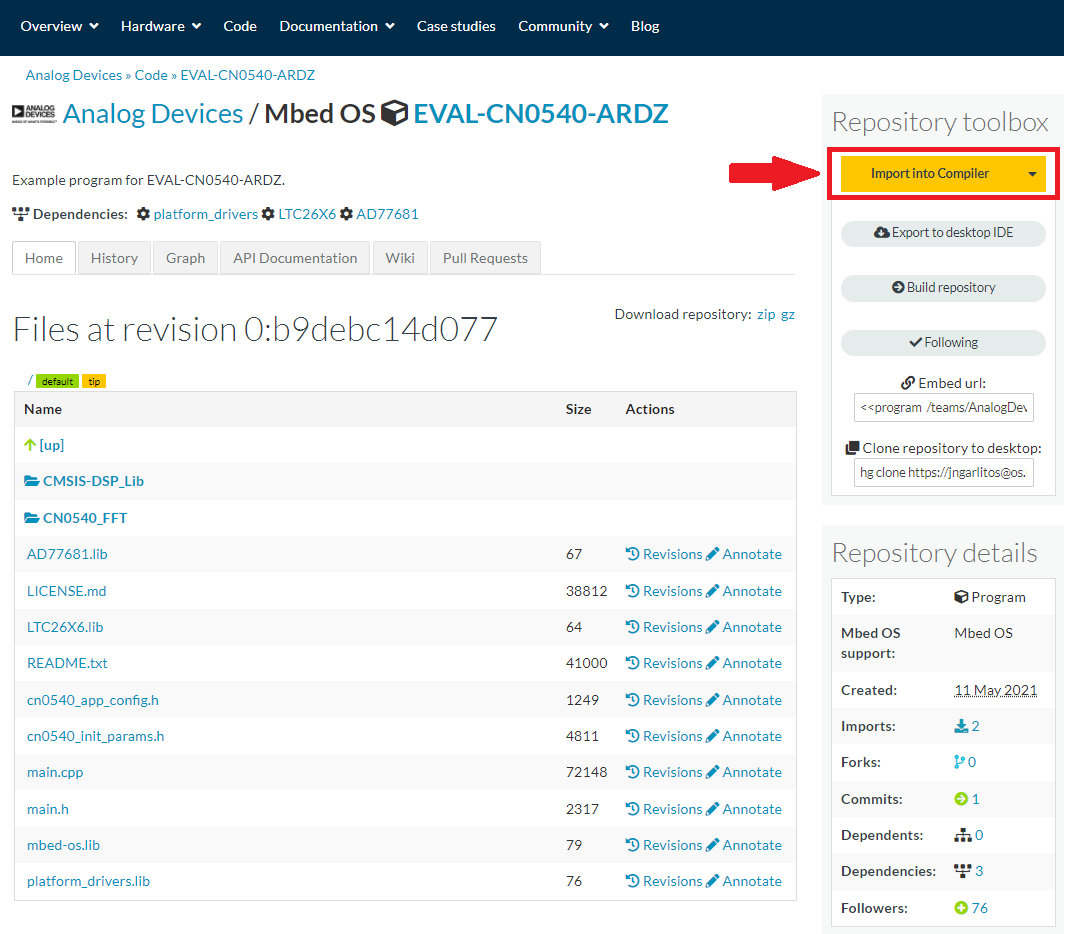
Task: Open the Pull Requests tab
Action: [485, 258]
